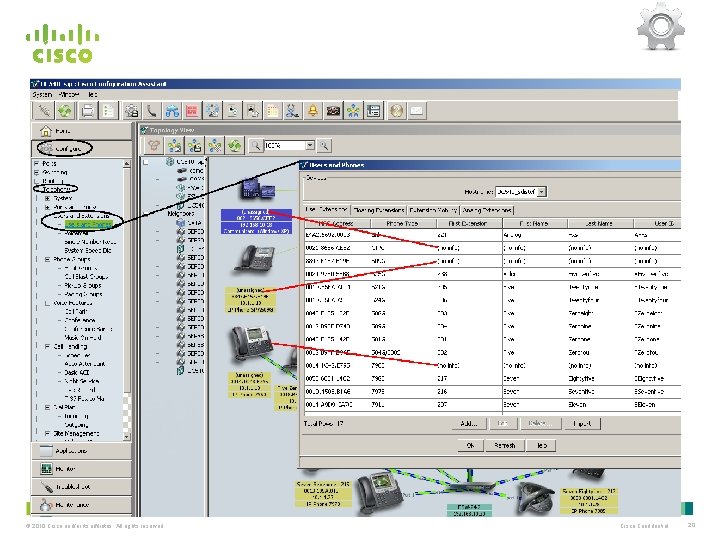Click the padlock device icon in main toolbar
The height and width of the screenshot is (540, 720).
[x=132, y=111]
